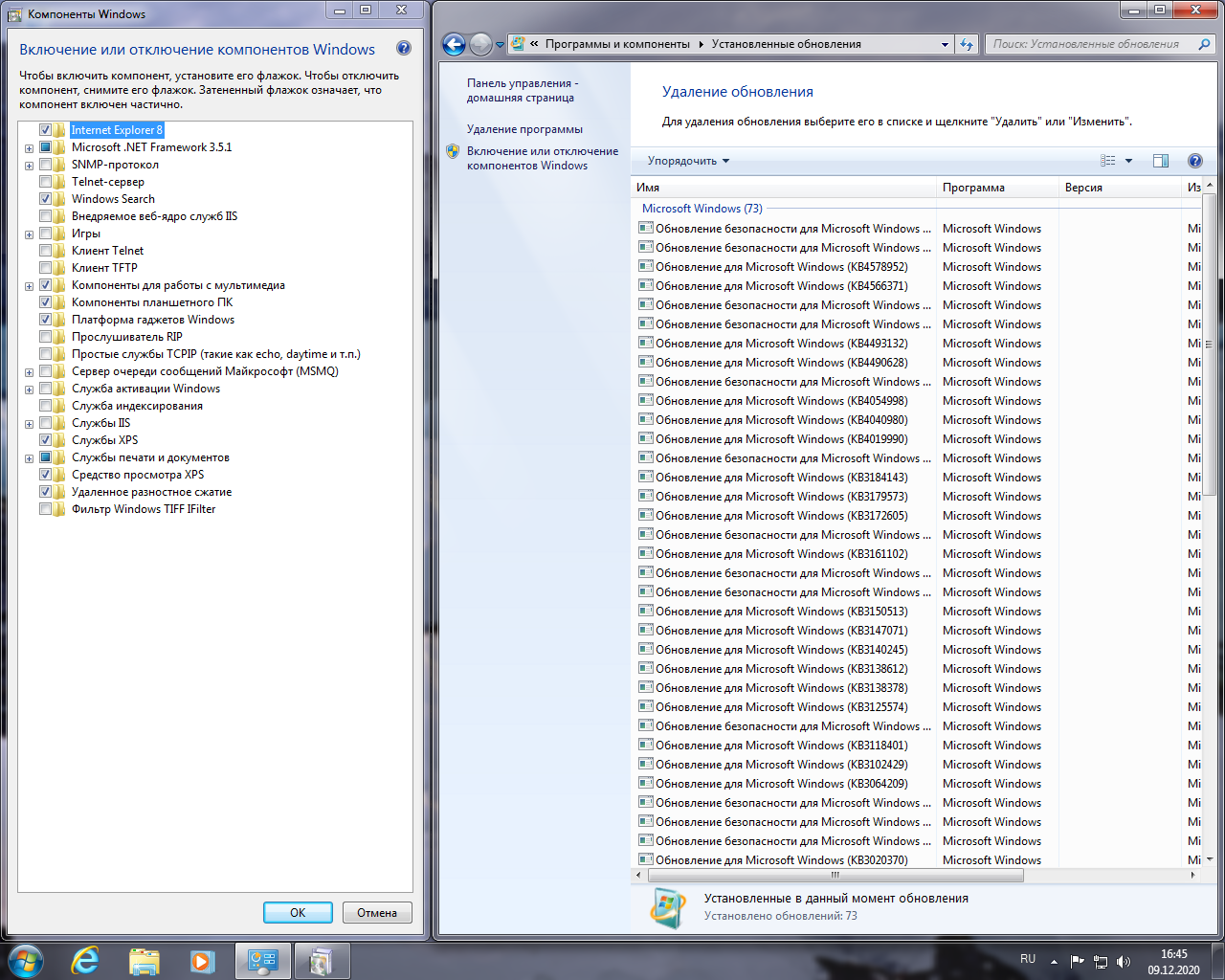
Task: Uncheck Платформа гаджетов Windows checkbox
Action: (x=45, y=320)
